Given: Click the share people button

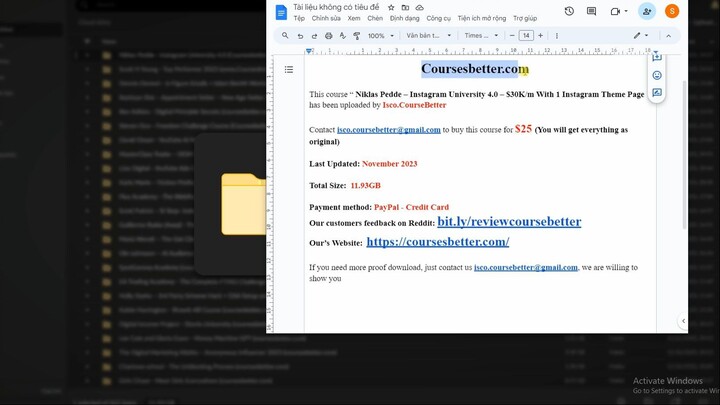Looking at the screenshot, I should [647, 11].
